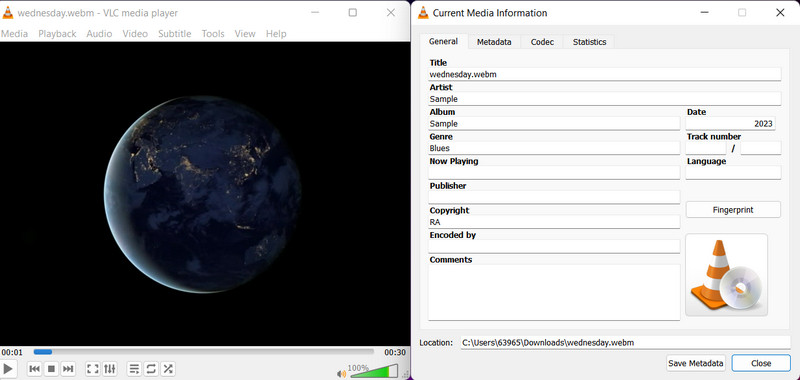800x380 pixels.
Task: Click the first Track number field
Action: point(706,148)
